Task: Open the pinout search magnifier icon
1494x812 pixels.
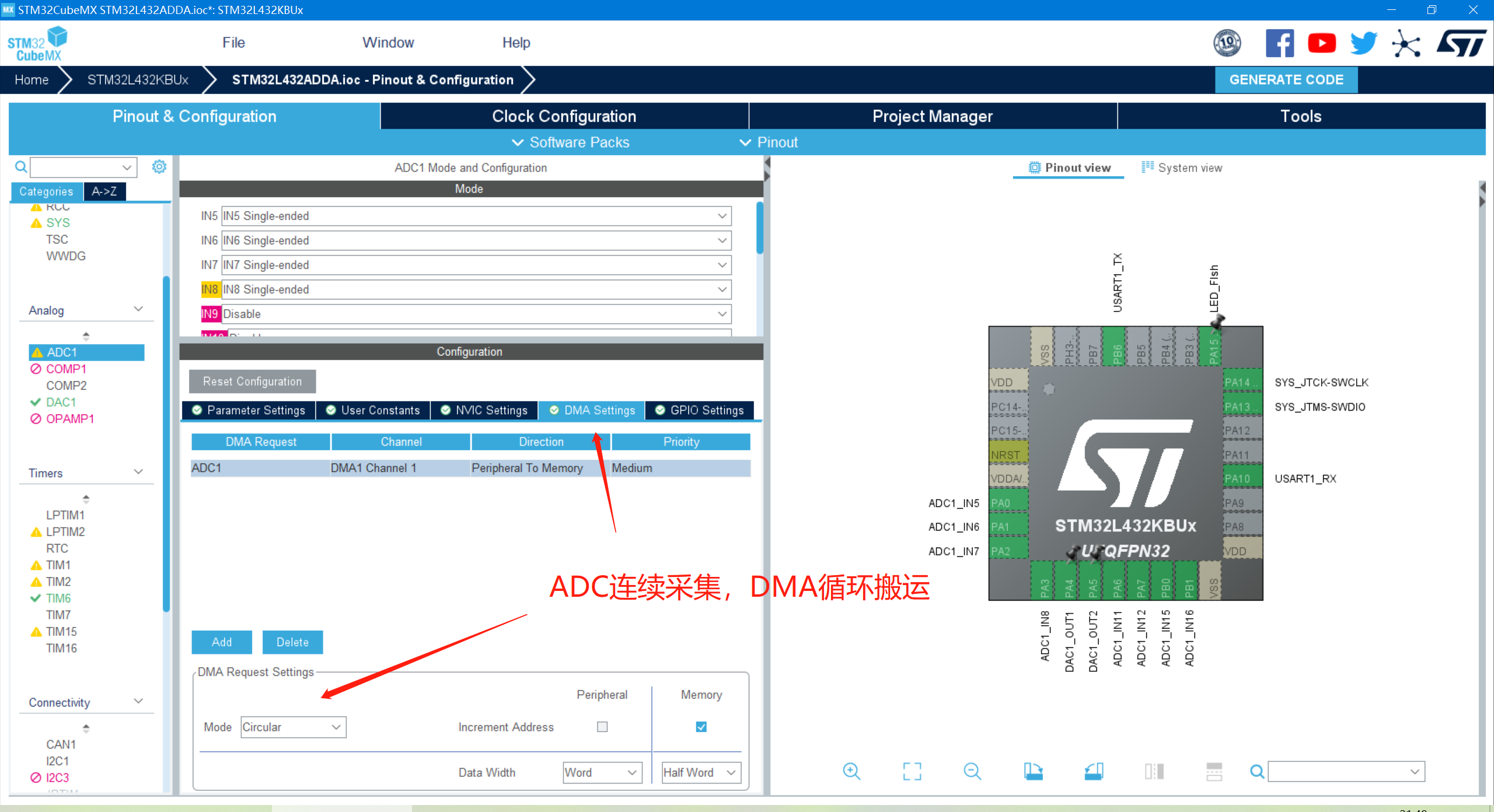Action: coord(1256,771)
